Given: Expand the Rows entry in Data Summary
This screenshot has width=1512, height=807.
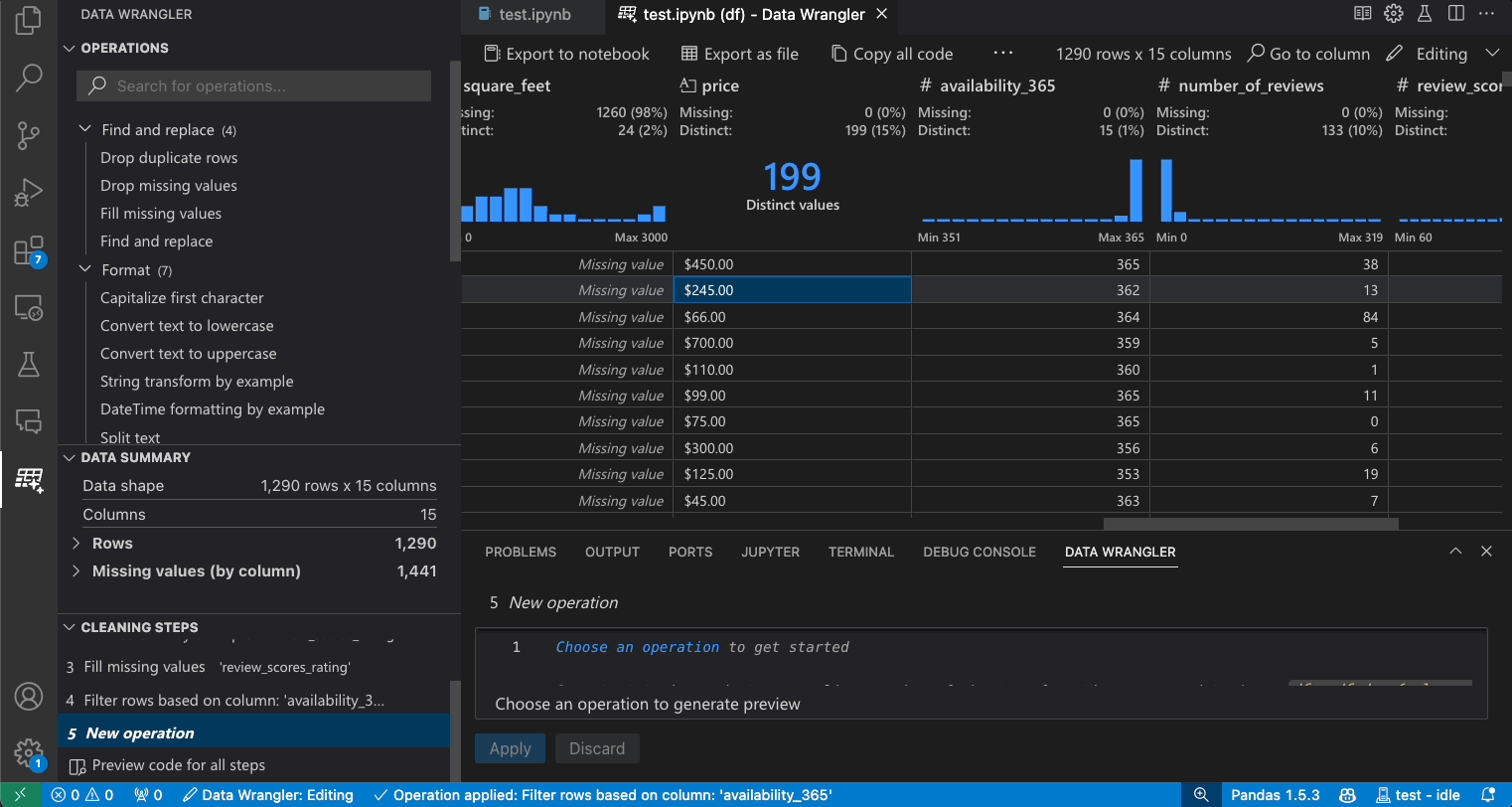Looking at the screenshot, I should pyautogui.click(x=79, y=543).
